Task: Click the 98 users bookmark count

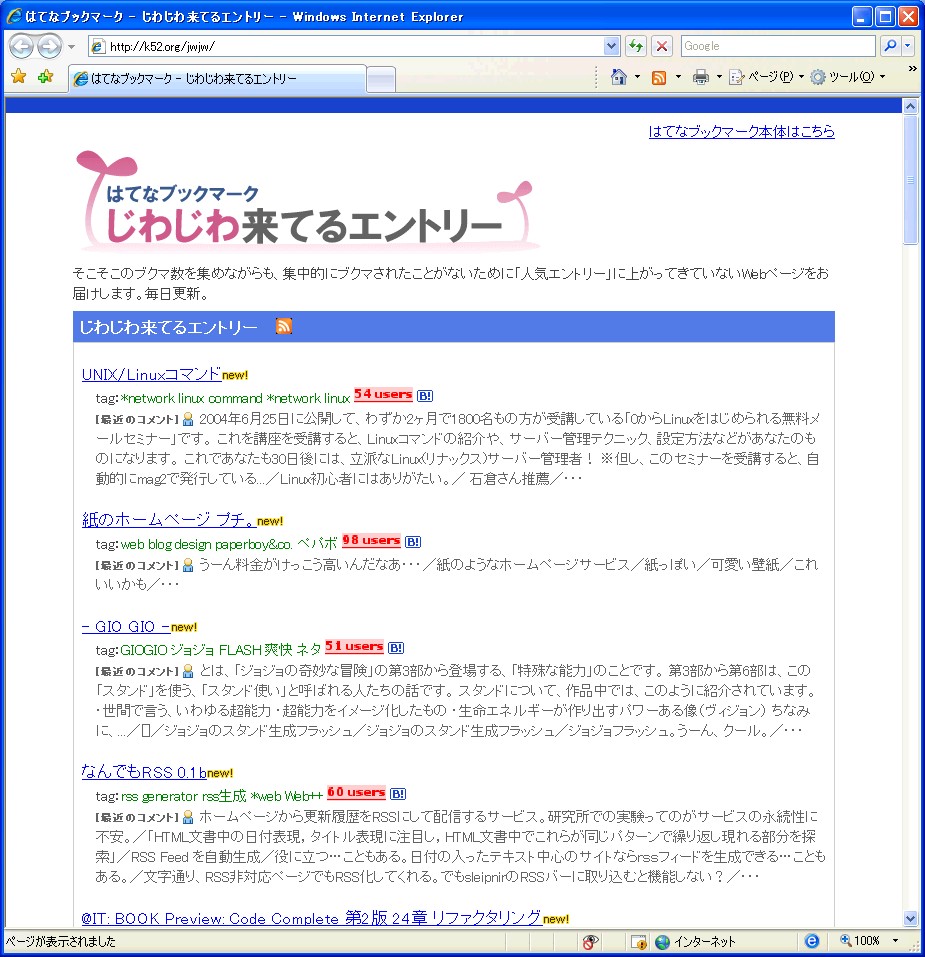Action: (371, 540)
